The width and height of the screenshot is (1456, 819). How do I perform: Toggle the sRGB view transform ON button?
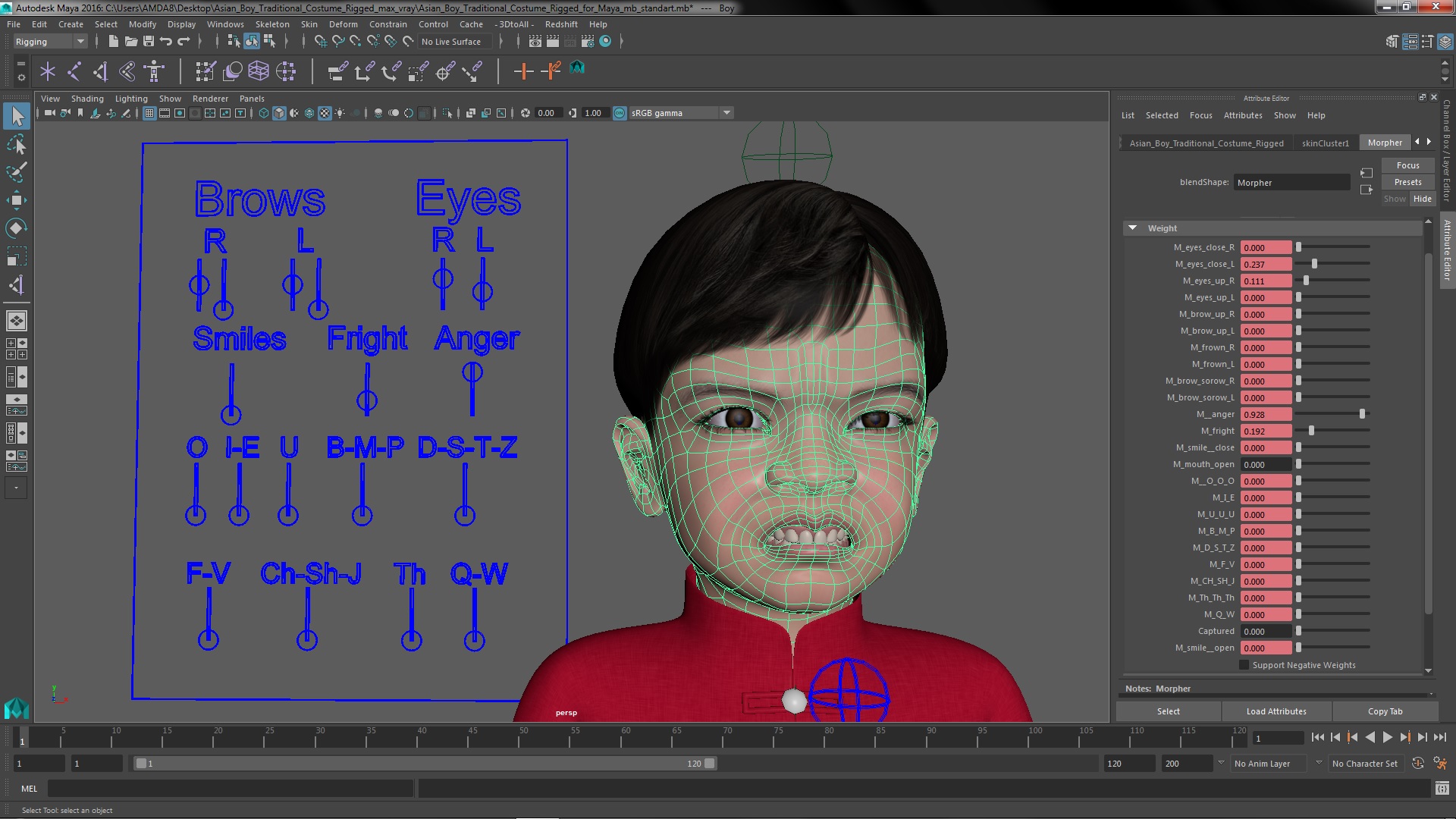tap(620, 113)
